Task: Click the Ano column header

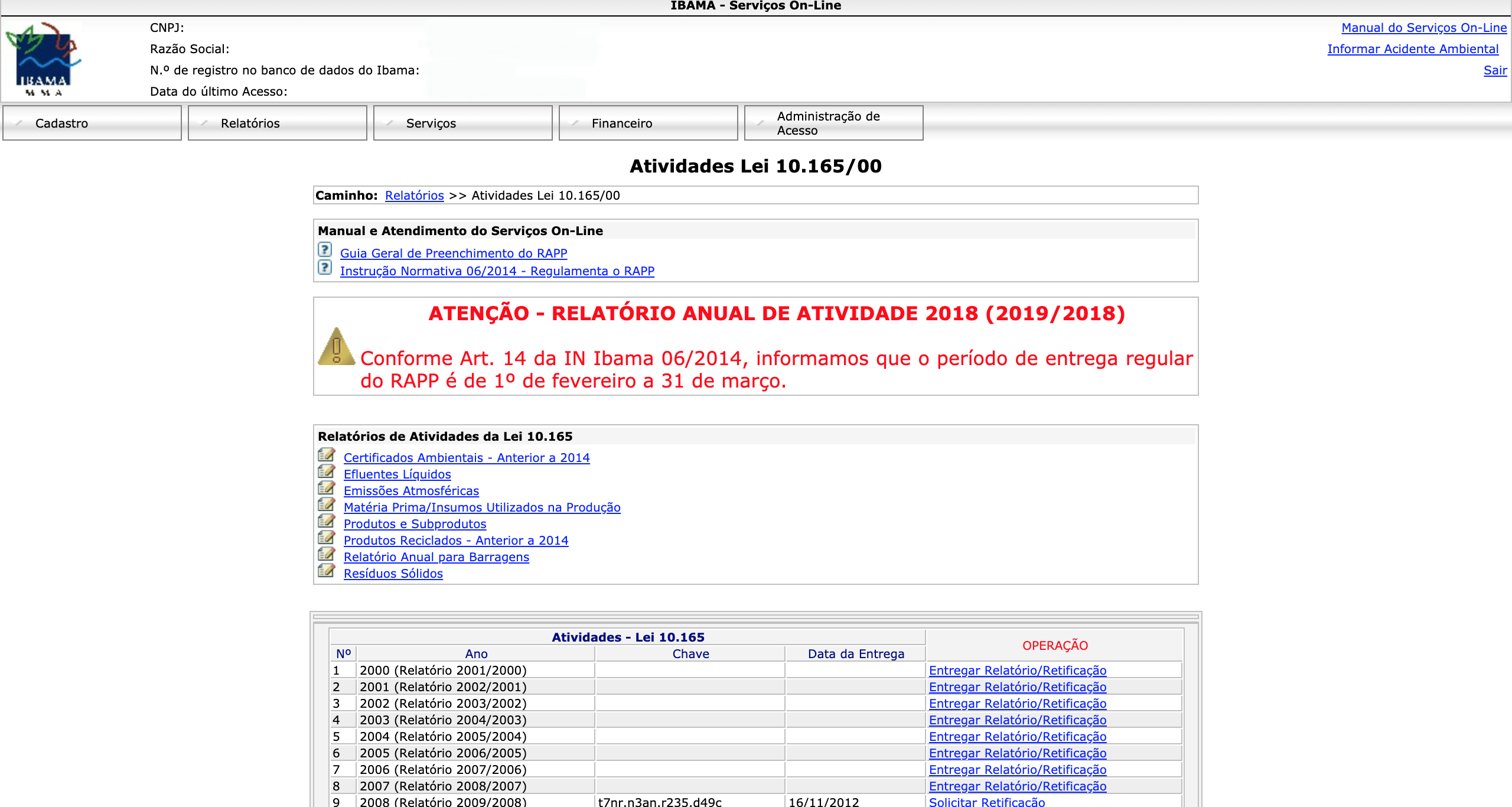Action: [x=476, y=654]
